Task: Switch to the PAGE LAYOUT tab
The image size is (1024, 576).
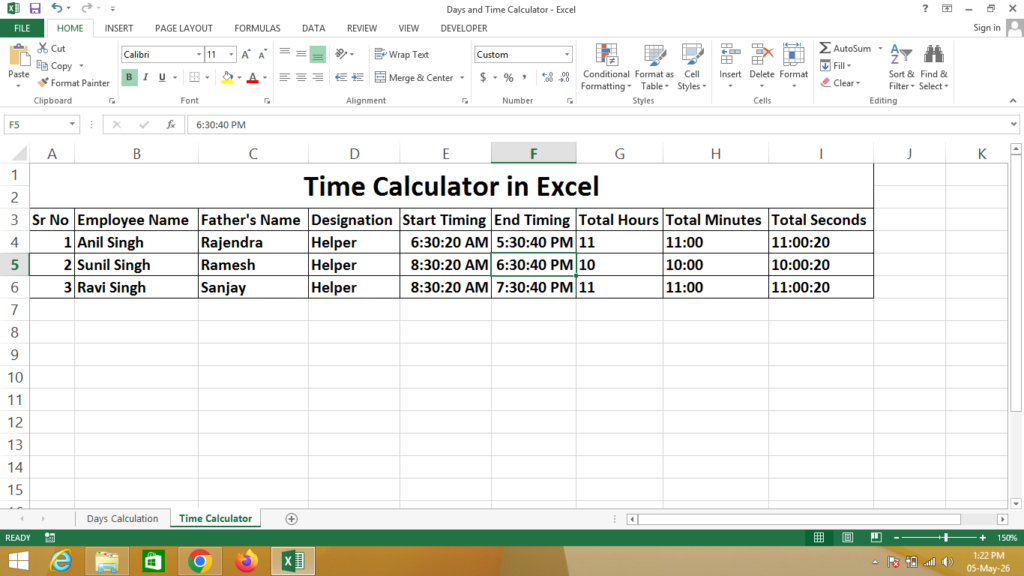Action: pyautogui.click(x=184, y=28)
